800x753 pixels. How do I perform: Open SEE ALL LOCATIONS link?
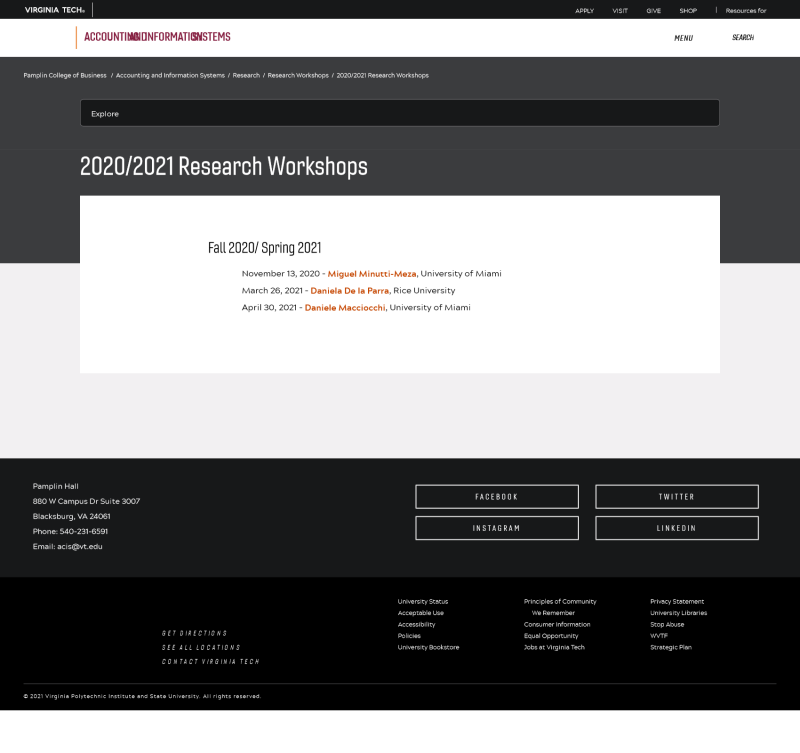click(x=201, y=647)
